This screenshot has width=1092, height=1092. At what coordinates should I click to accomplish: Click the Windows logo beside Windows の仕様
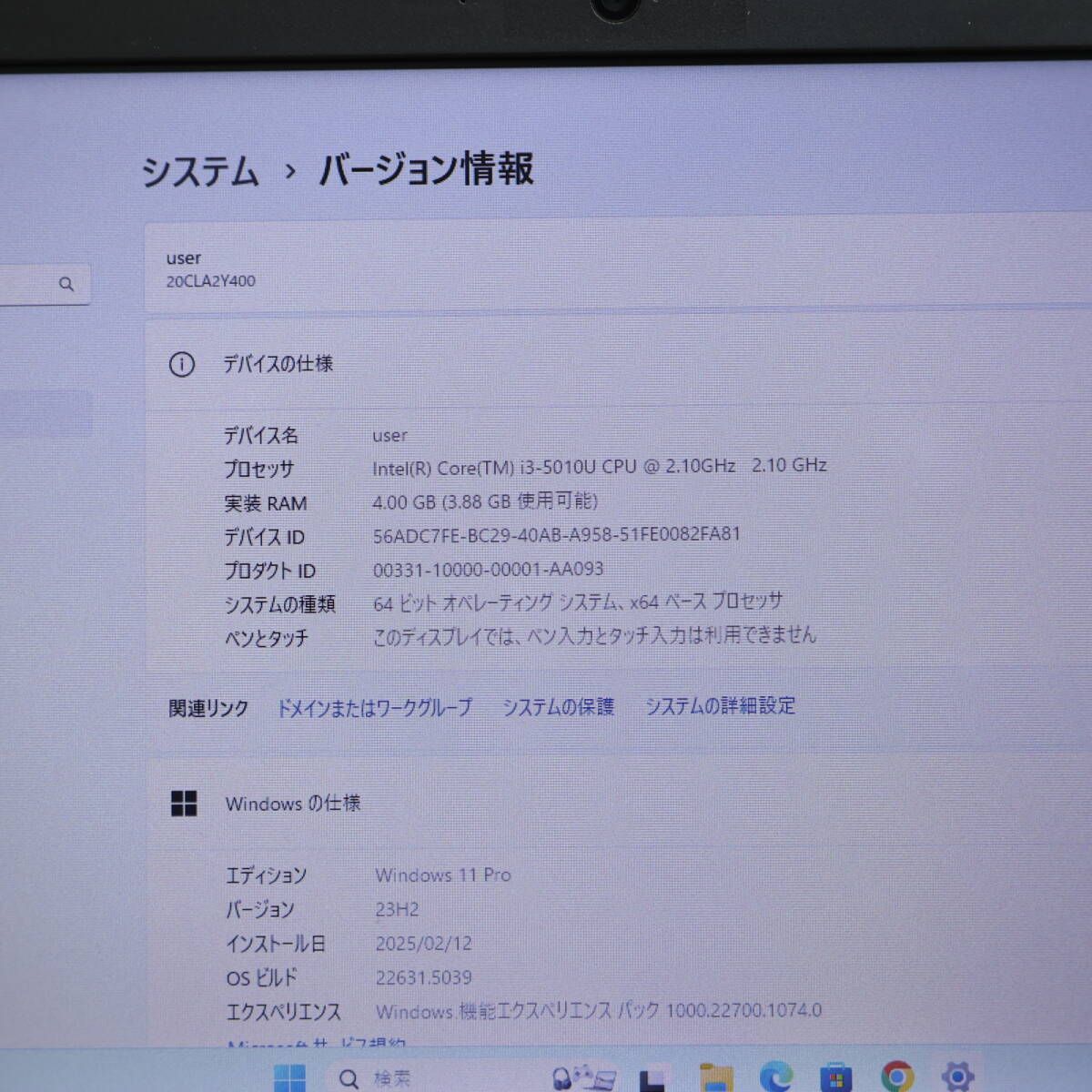pyautogui.click(x=185, y=803)
